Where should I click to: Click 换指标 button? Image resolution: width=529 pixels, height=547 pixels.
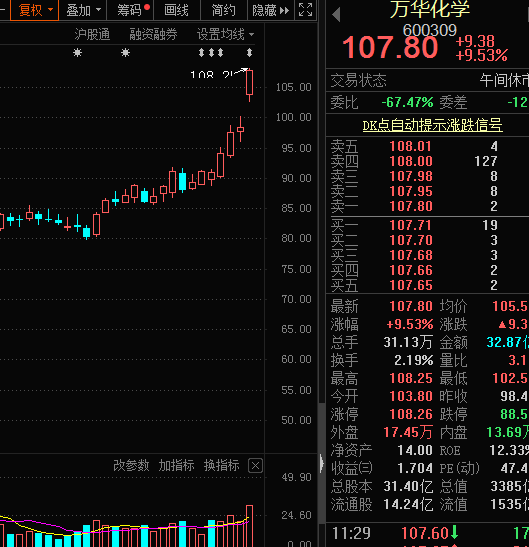tap(222, 465)
